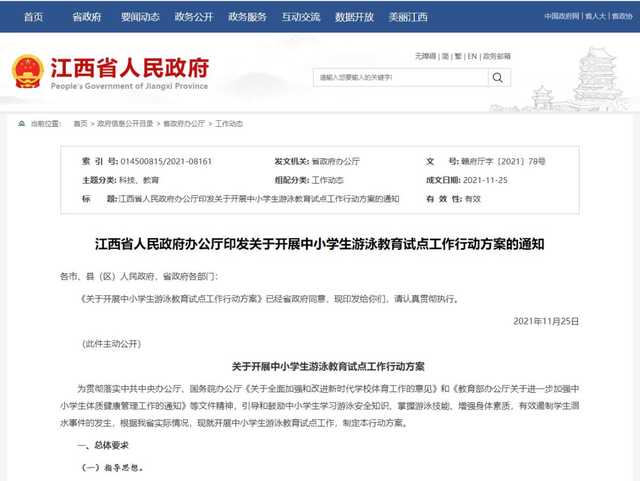Image resolution: width=640 pixels, height=481 pixels.
Task: Click the date line 2021年11月25日
Action: 546,321
